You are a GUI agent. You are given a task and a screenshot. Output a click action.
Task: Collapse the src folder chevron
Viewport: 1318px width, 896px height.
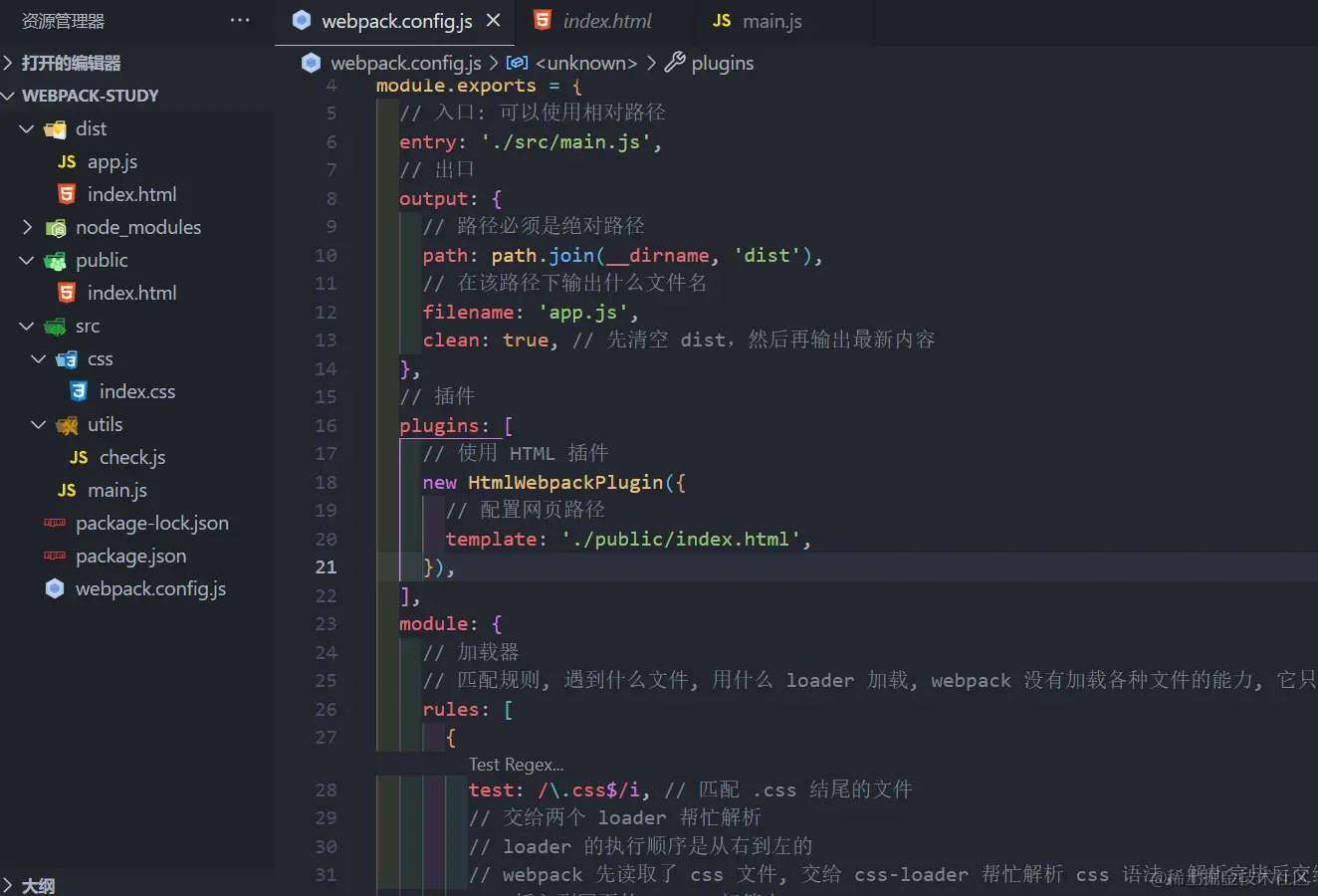(27, 326)
